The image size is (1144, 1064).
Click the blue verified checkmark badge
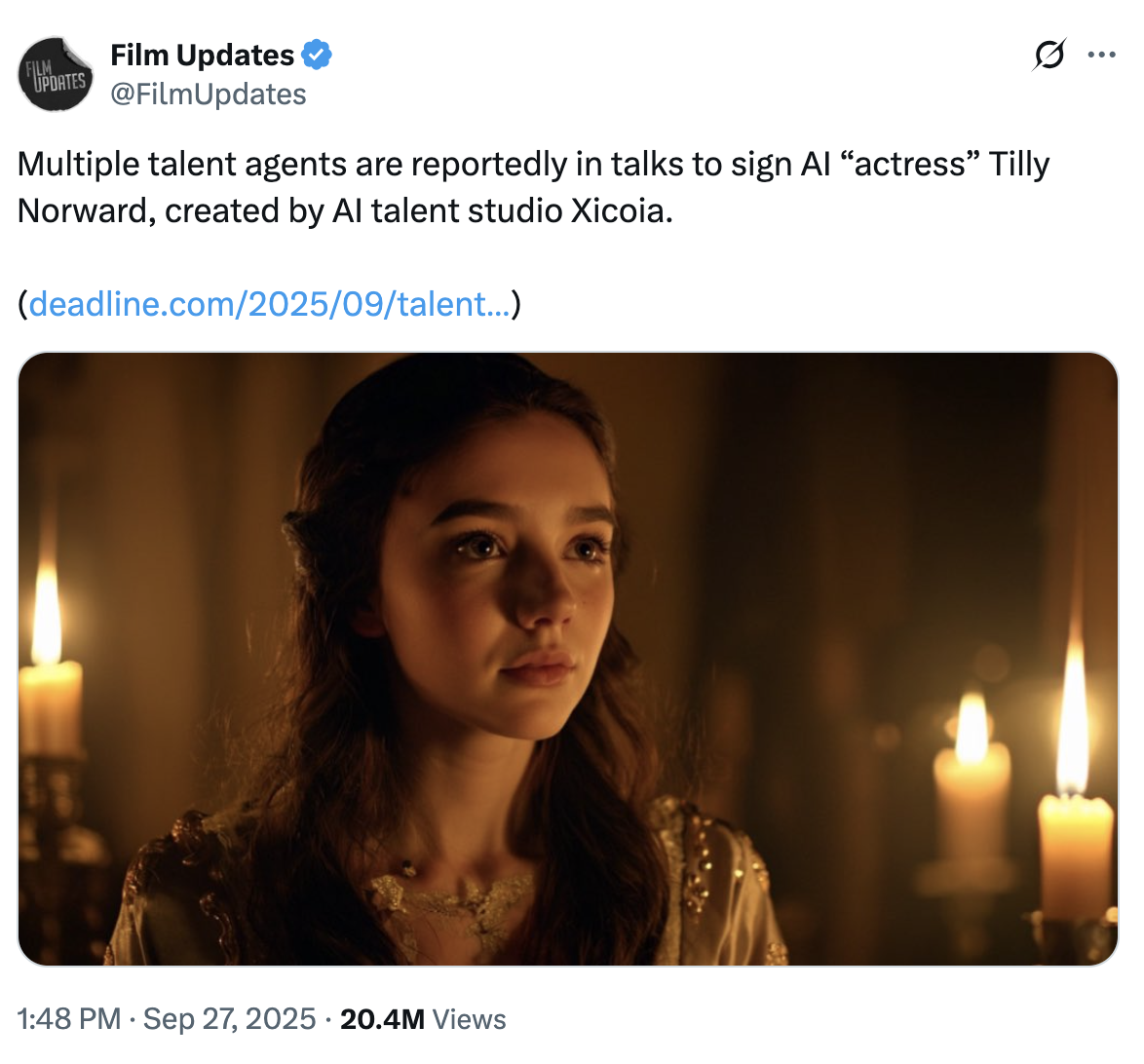pos(317,56)
